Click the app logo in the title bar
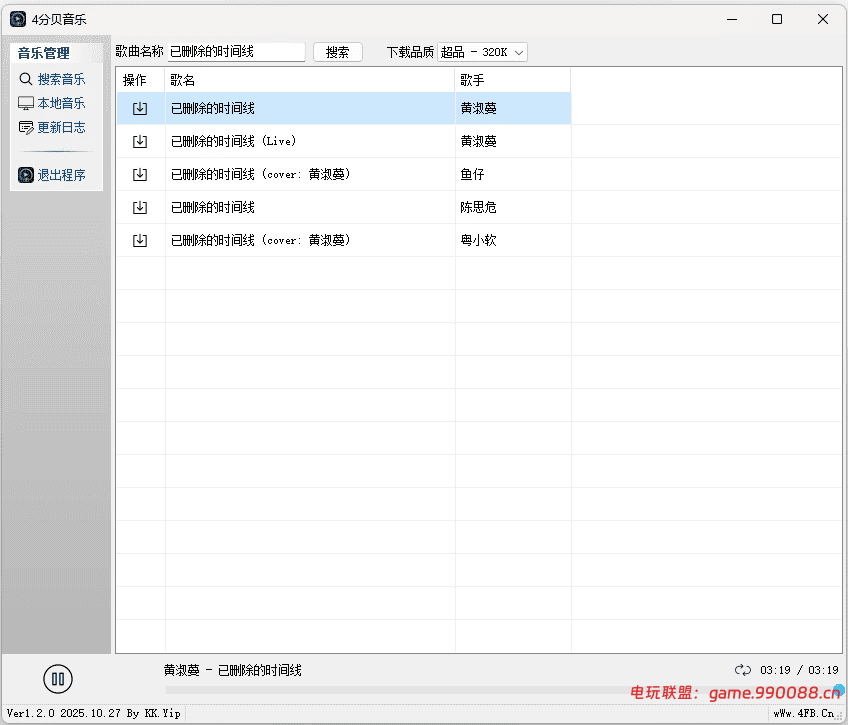The image size is (848, 725). (x=18, y=18)
